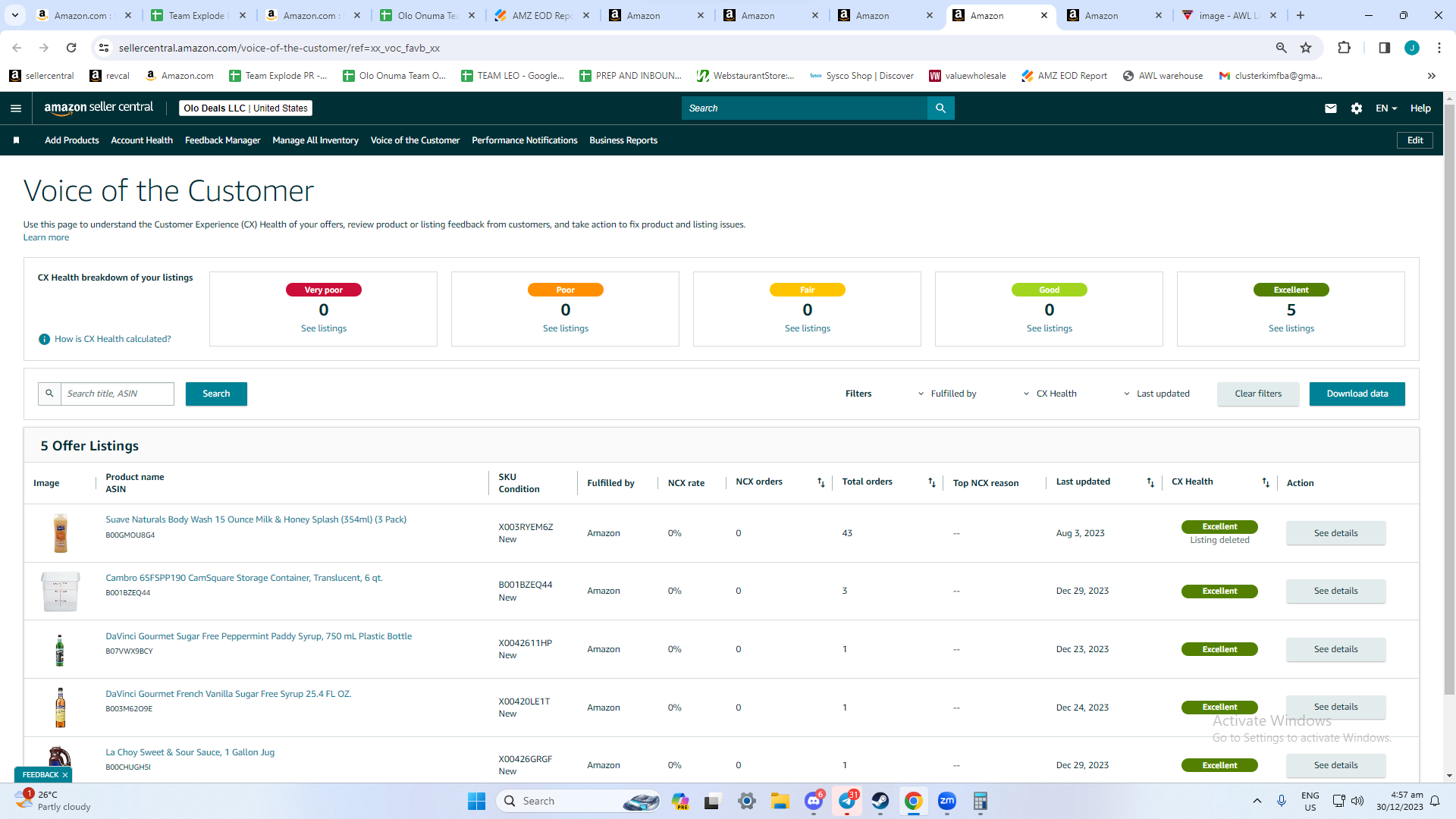The width and height of the screenshot is (1456, 819).
Task: Click the browser zoom magnifier in address bar
Action: pyautogui.click(x=1282, y=48)
